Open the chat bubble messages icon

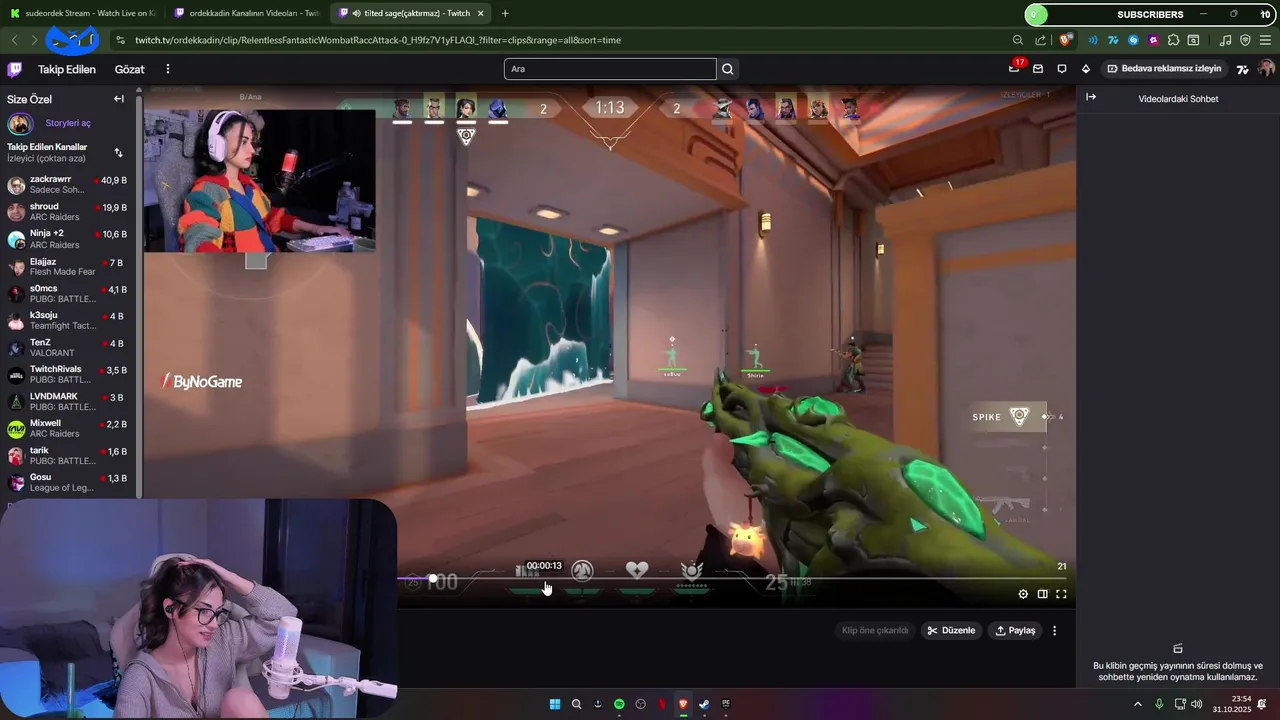point(1062,69)
